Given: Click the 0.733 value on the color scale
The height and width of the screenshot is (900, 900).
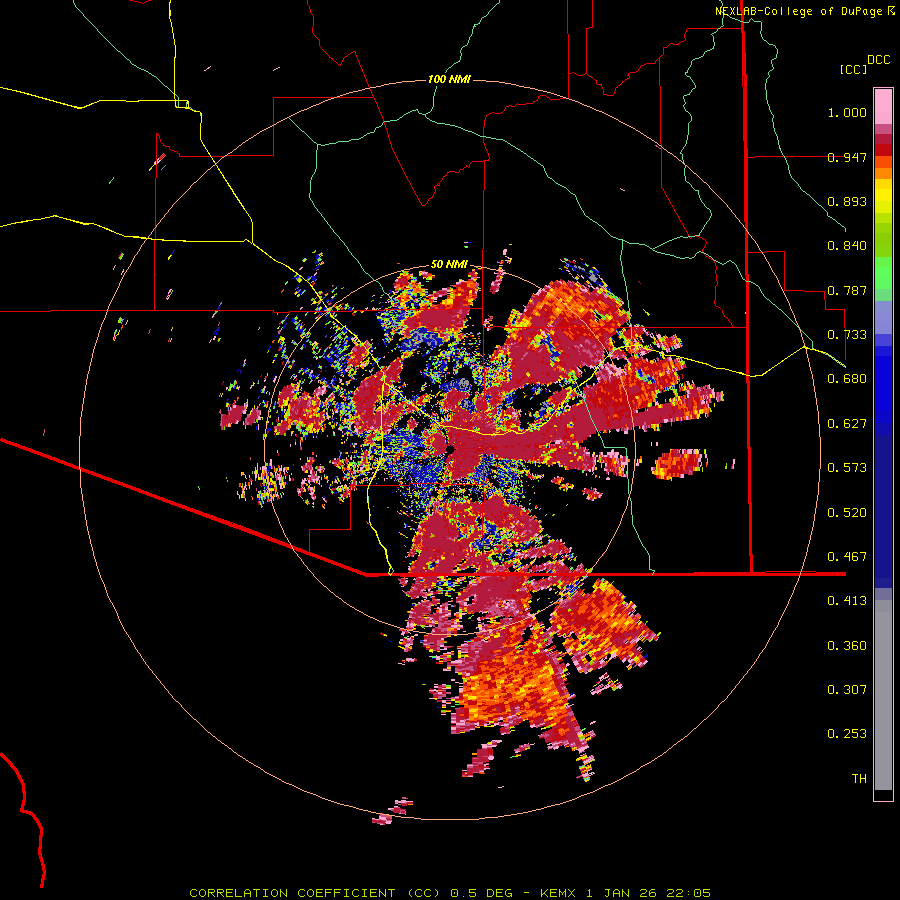Looking at the screenshot, I should [847, 335].
